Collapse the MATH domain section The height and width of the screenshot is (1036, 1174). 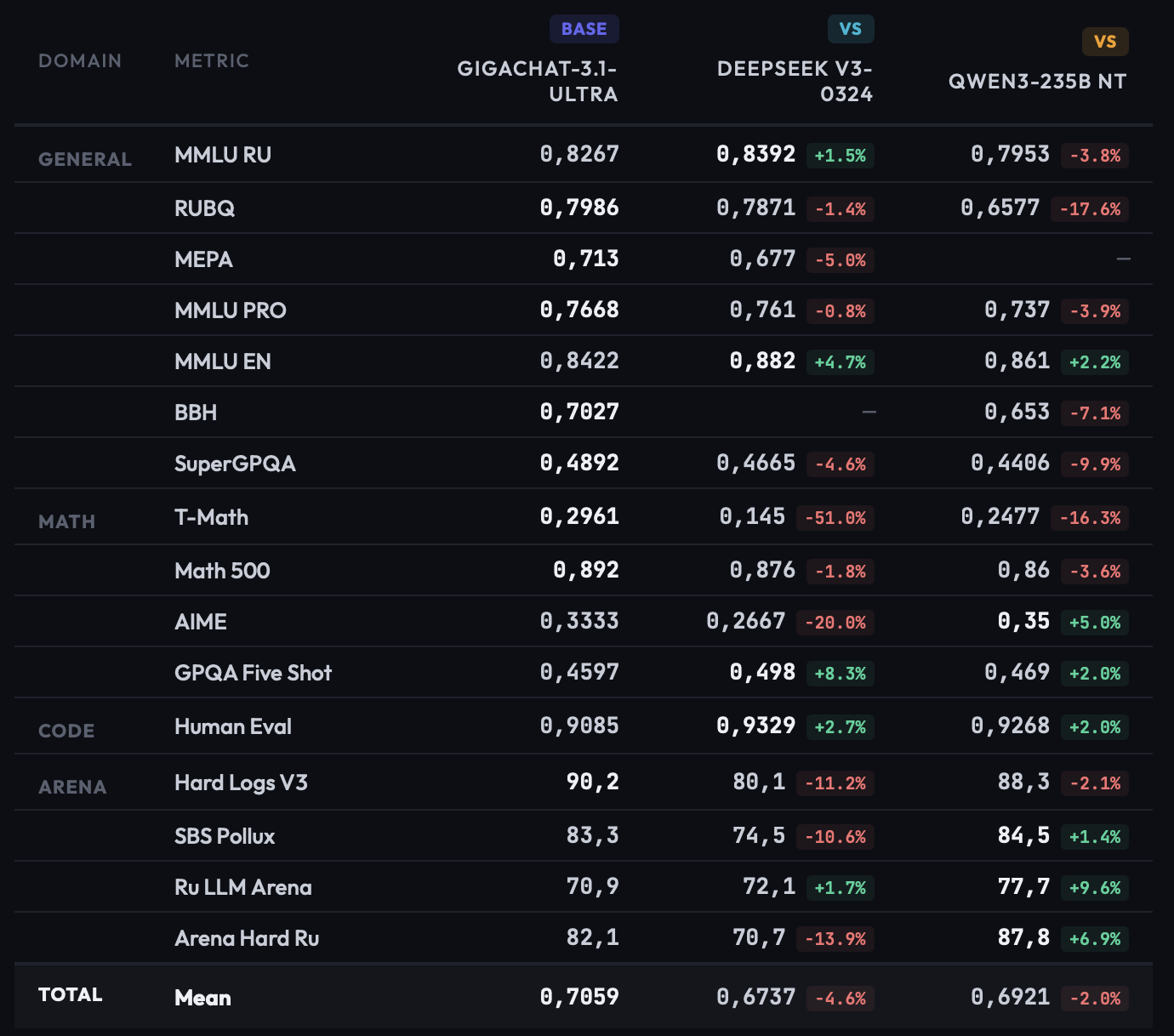point(67,521)
